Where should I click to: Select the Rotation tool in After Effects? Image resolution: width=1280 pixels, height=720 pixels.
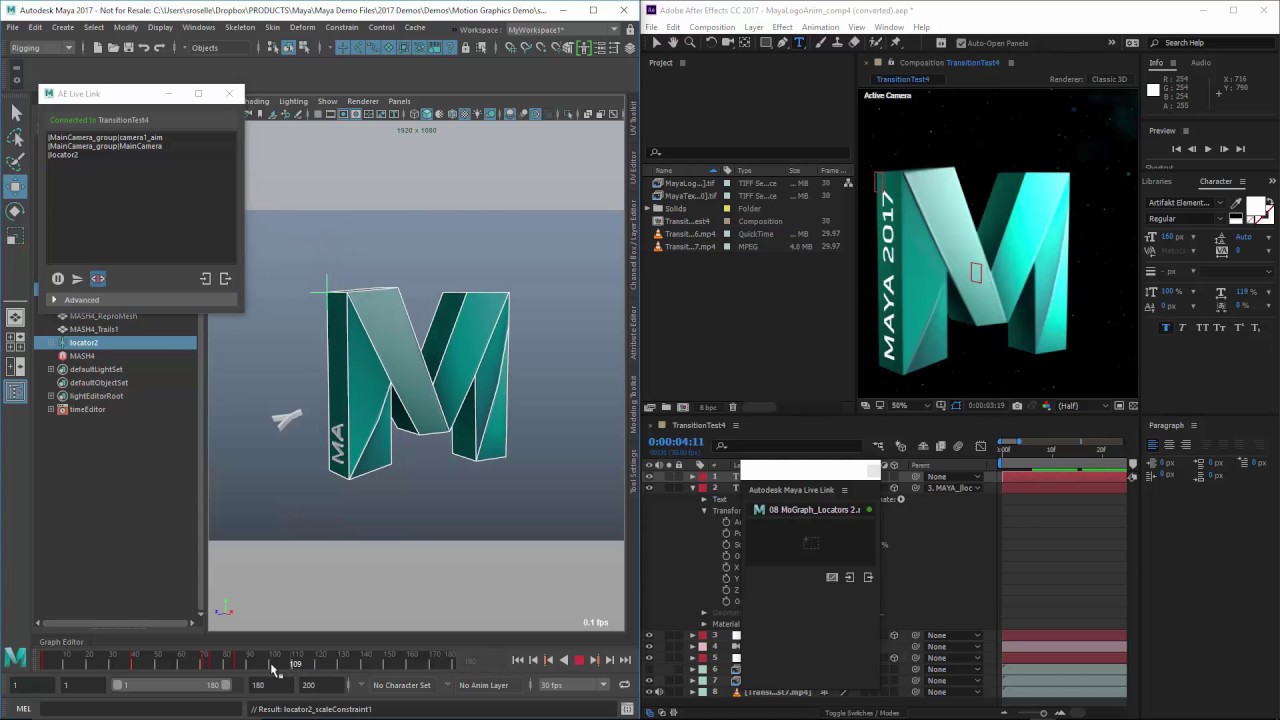coord(711,43)
